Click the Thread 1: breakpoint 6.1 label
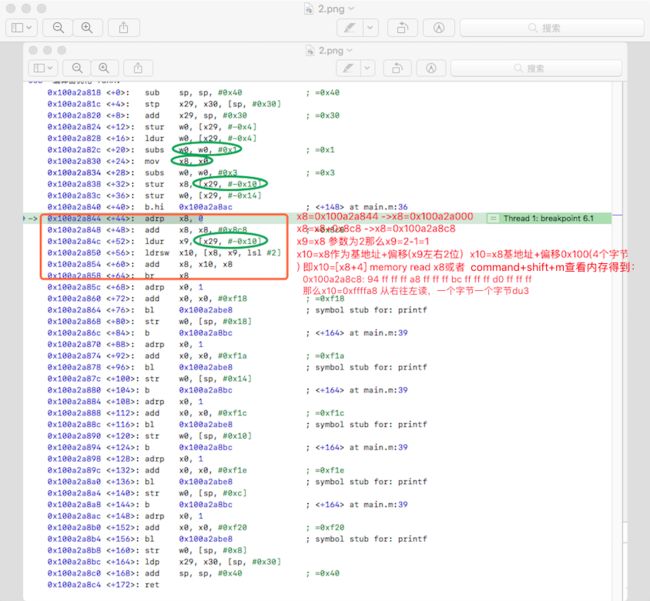Image resolution: width=650 pixels, height=601 pixels. pyautogui.click(x=548, y=218)
